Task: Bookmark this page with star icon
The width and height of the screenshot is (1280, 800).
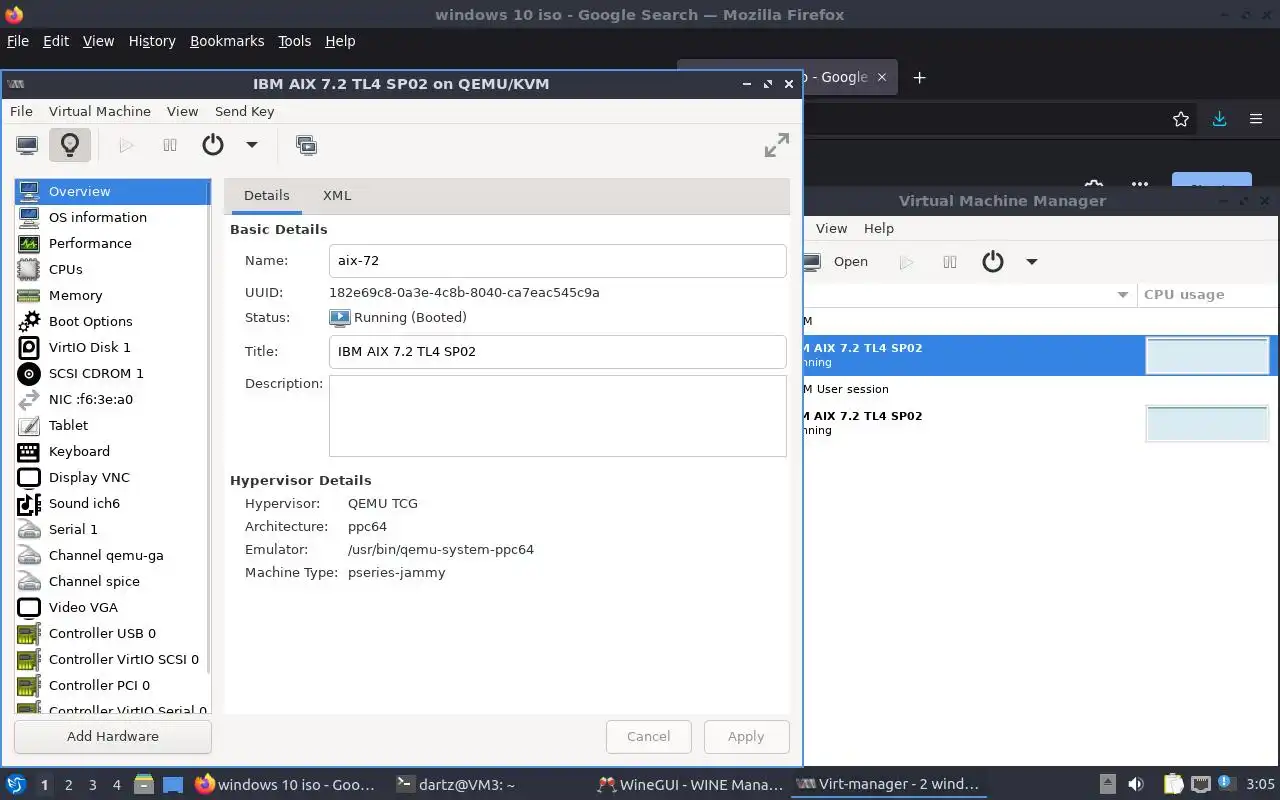Action: click(x=1181, y=119)
